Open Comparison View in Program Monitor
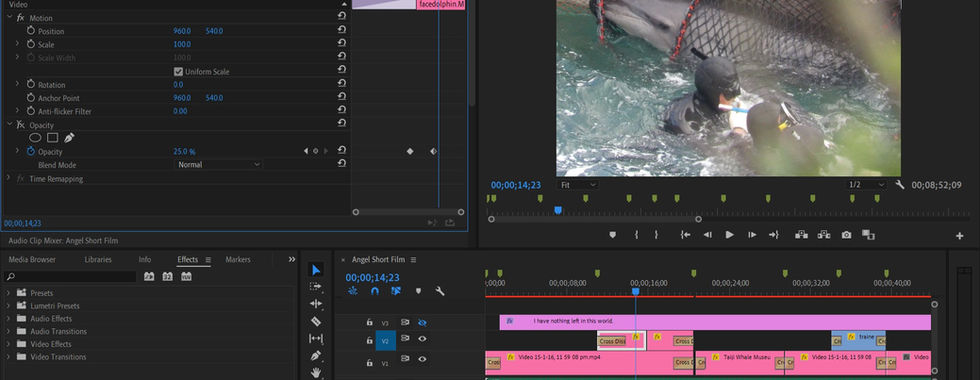This screenshot has height=380, width=980. click(868, 235)
